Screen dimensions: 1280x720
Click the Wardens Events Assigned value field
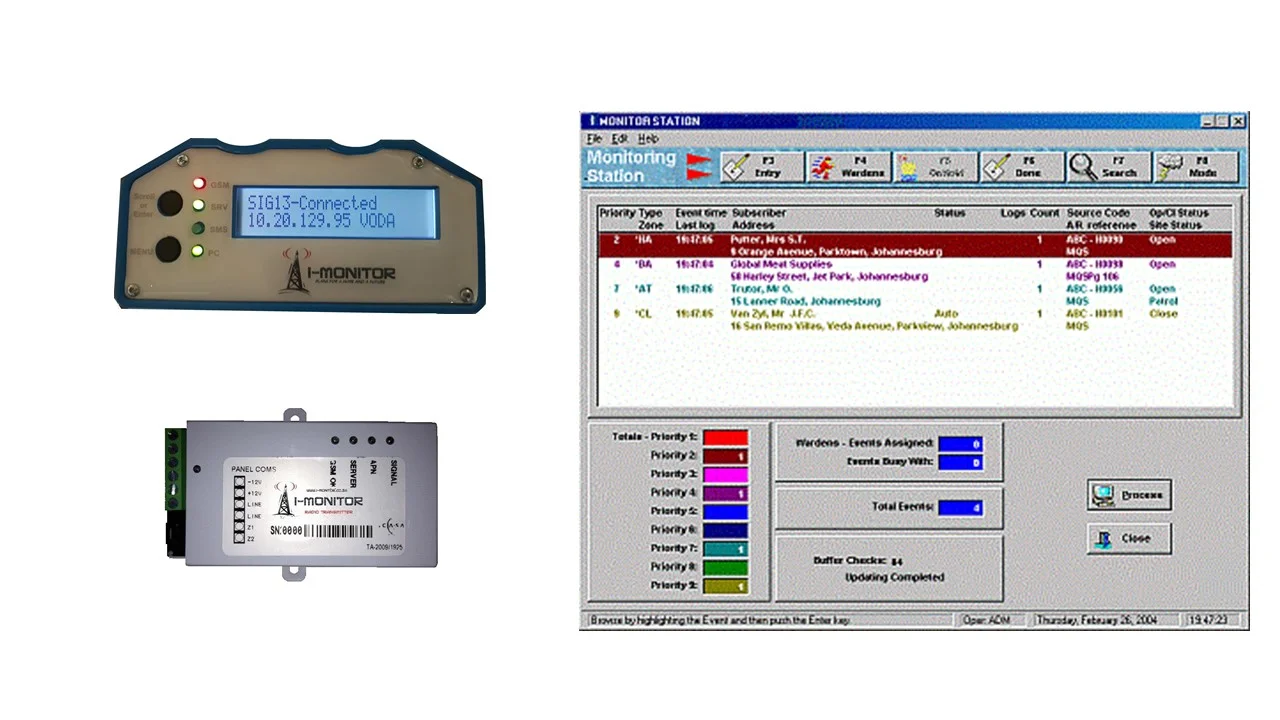[960, 444]
